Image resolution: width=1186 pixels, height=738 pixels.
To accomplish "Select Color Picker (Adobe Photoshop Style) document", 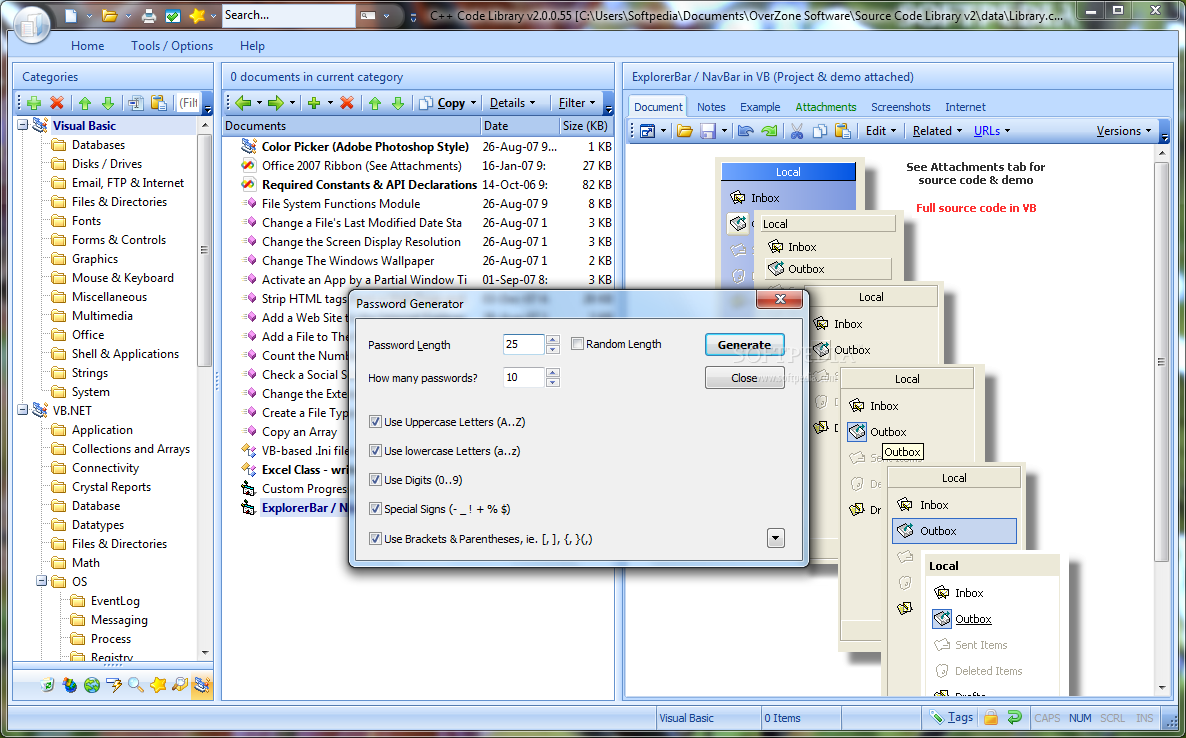I will tap(365, 147).
